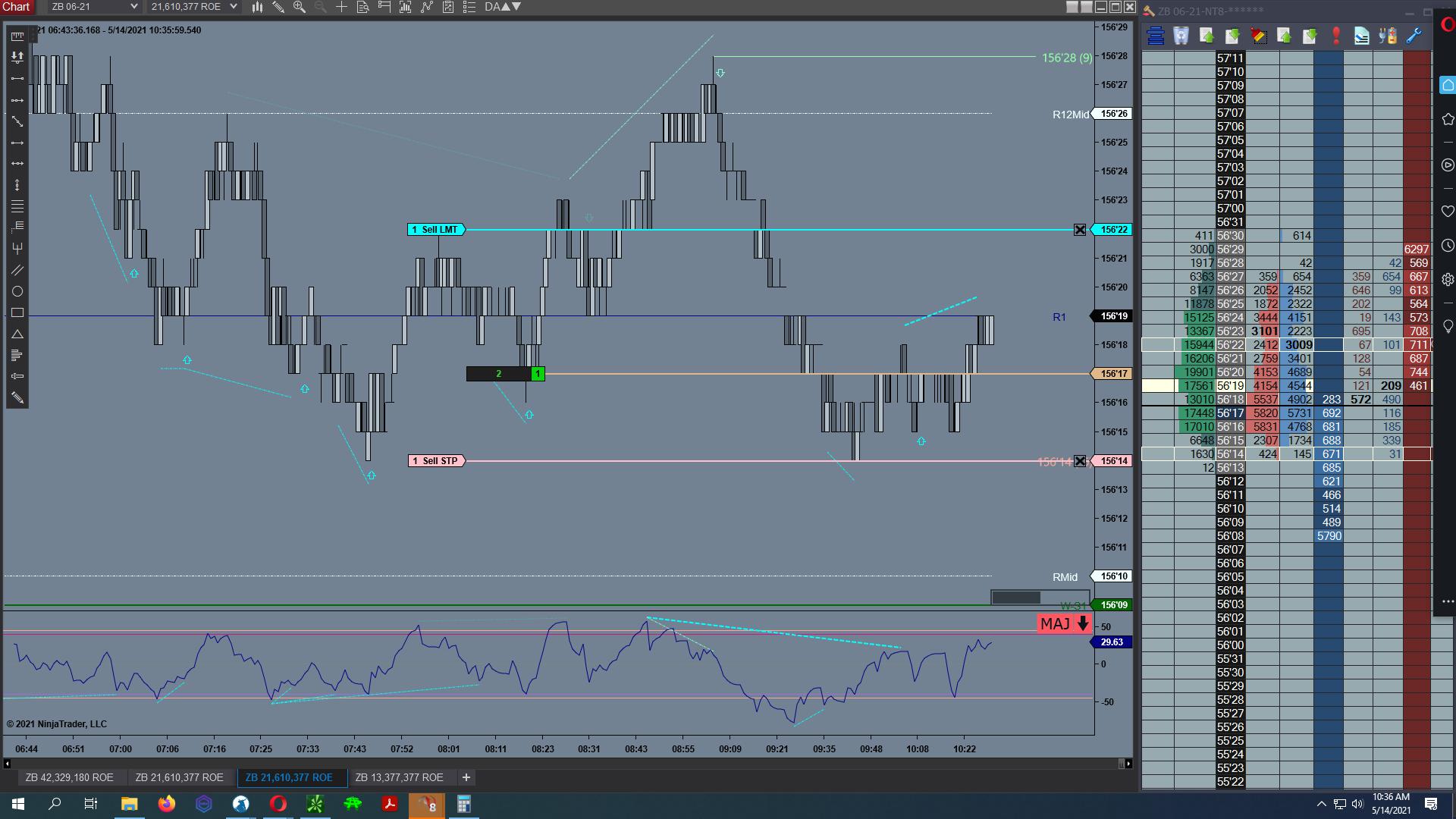Open chart properties list icon
Image resolution: width=1456 pixels, height=819 pixels.
point(469,7)
